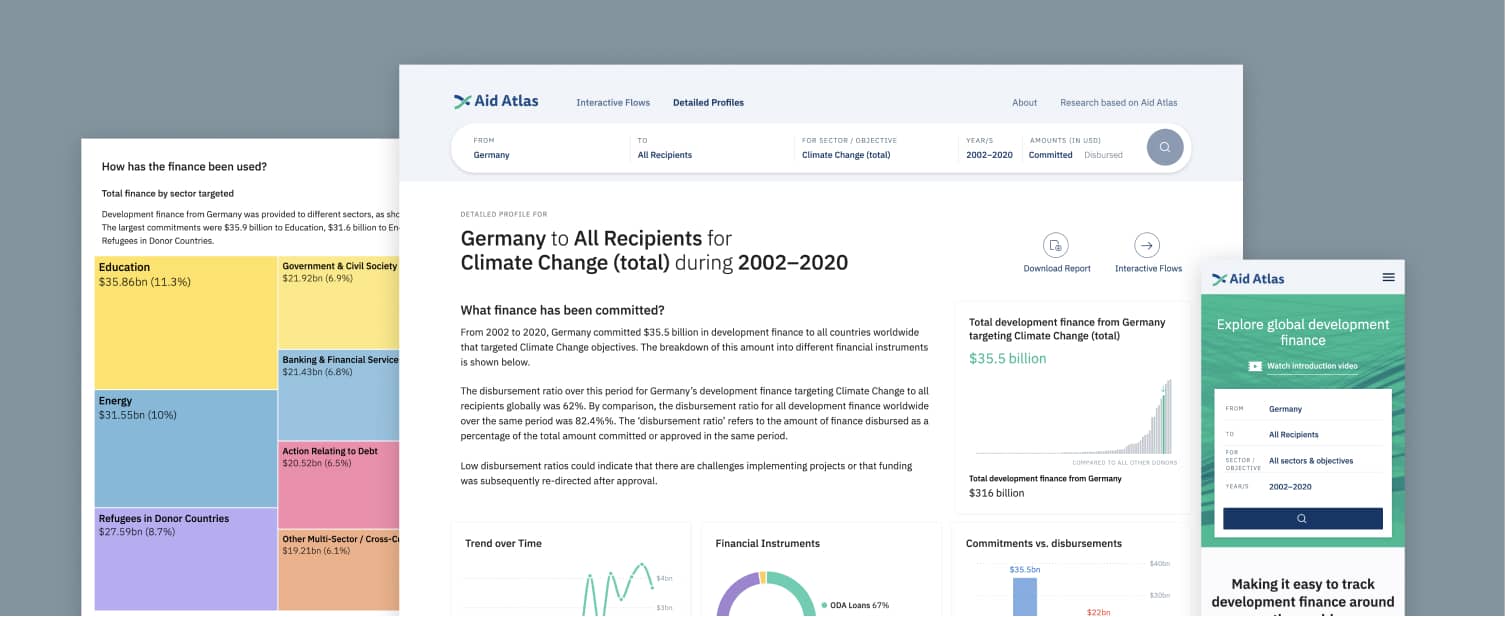Tap the magnifier search button on the mobile mockup
The width and height of the screenshot is (1506, 617).
click(x=1302, y=518)
